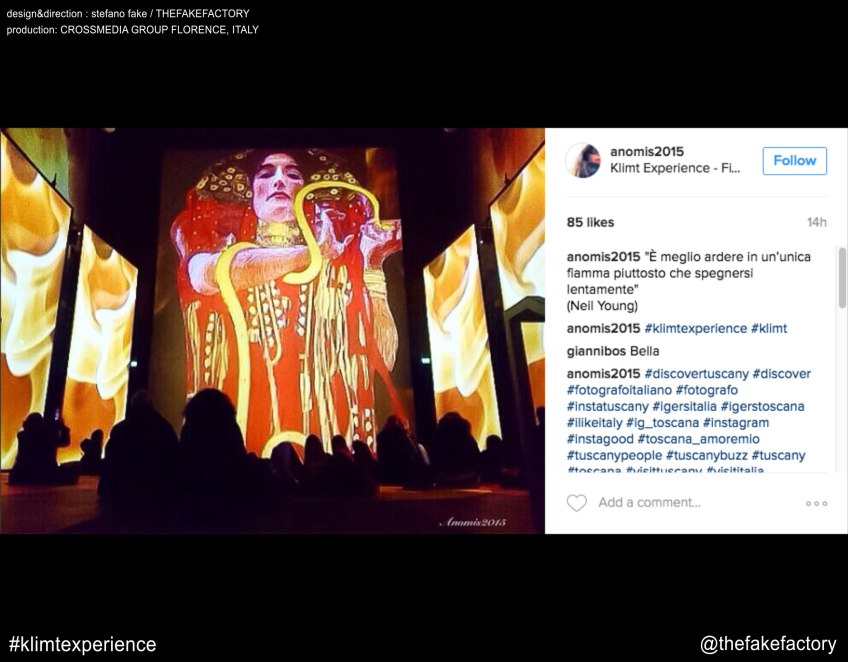Open the Klimt projection photo
This screenshot has height=662, width=848.
pos(273,331)
